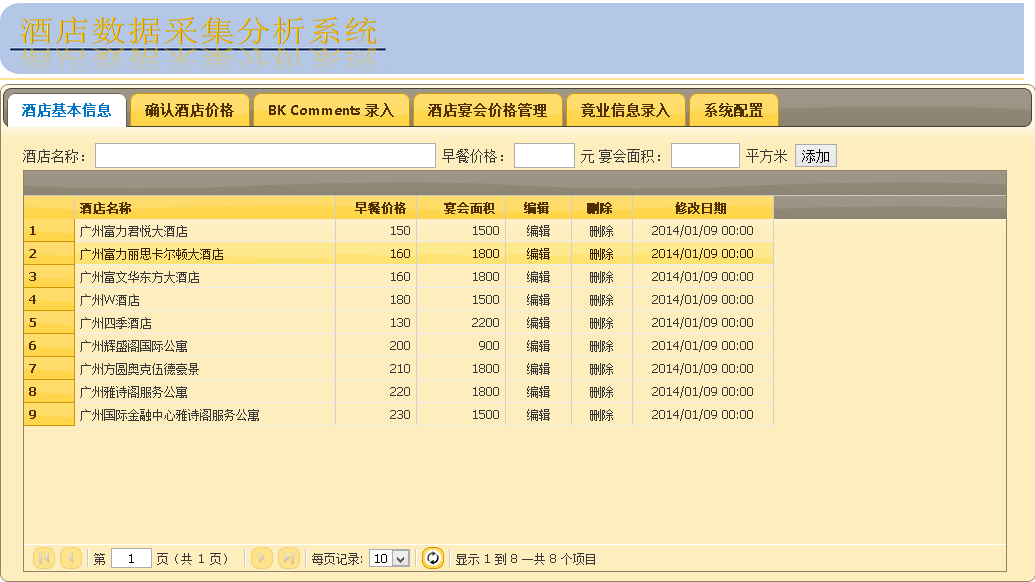Click breakfast price 130 cell

tap(376, 323)
